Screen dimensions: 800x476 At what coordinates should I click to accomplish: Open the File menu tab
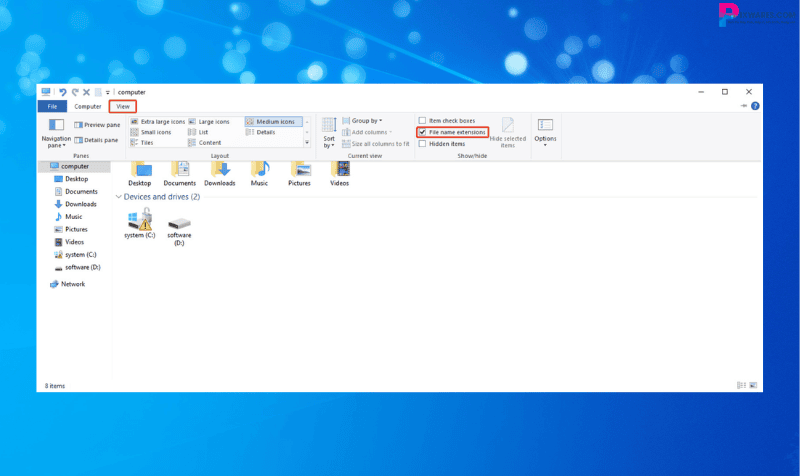point(51,106)
